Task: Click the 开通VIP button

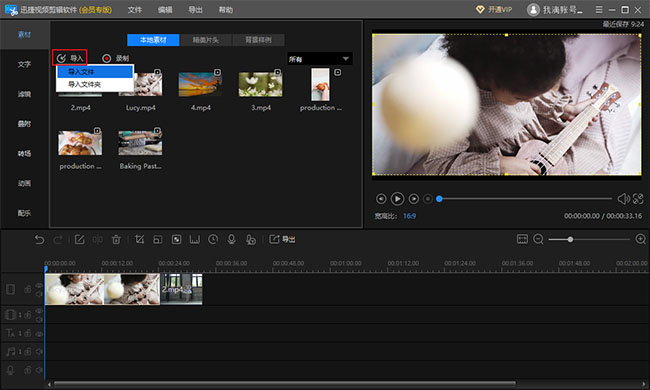Action: pos(494,10)
